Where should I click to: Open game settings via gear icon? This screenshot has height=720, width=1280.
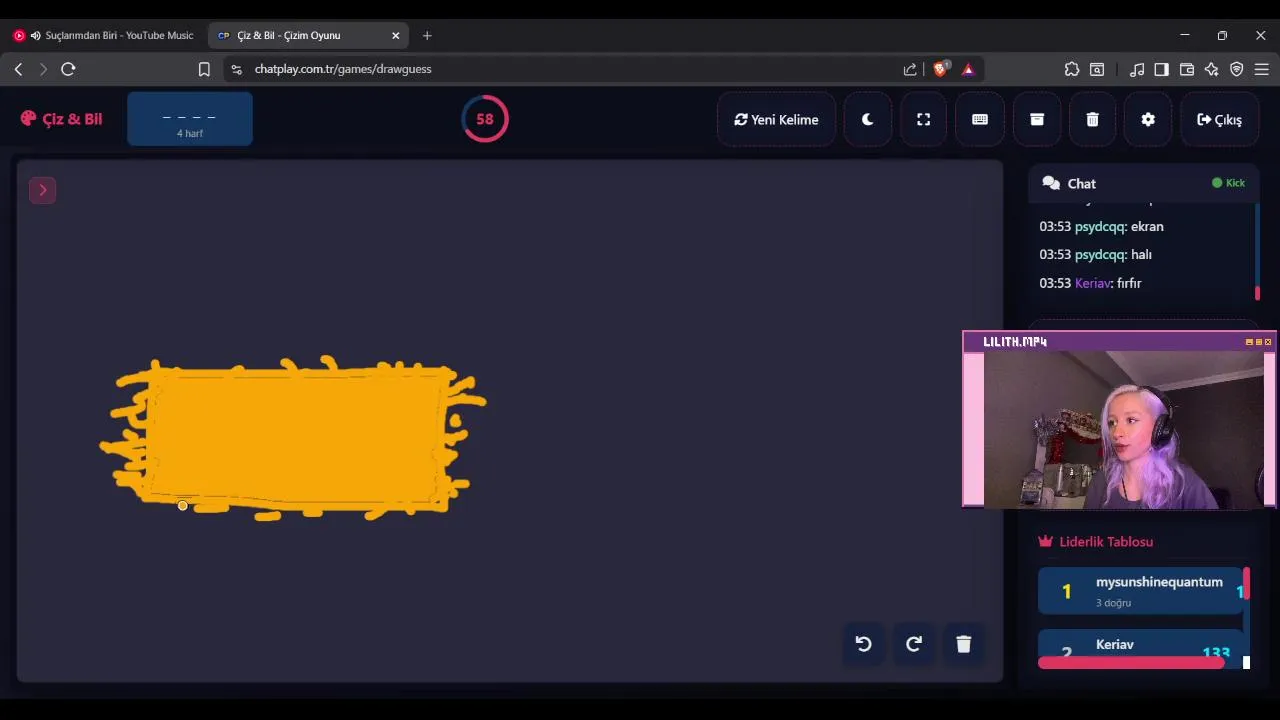pyautogui.click(x=1148, y=119)
